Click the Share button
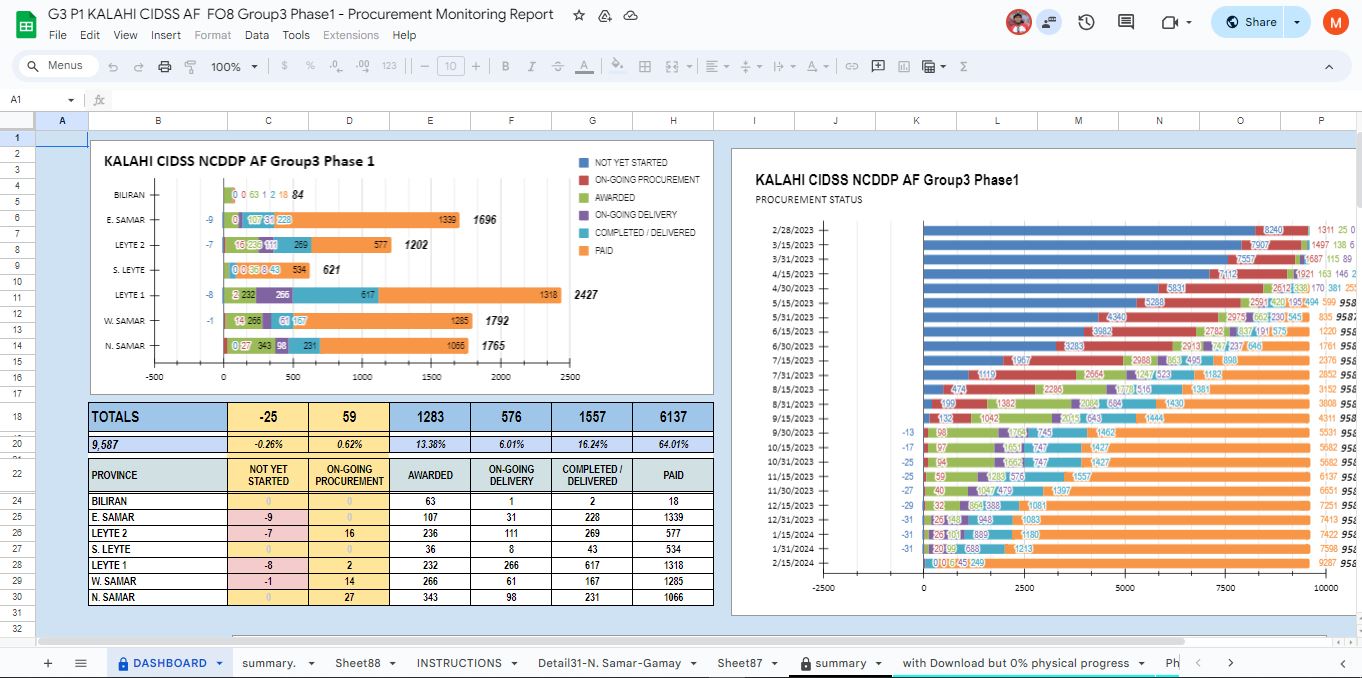The width and height of the screenshot is (1362, 678). click(x=1250, y=22)
